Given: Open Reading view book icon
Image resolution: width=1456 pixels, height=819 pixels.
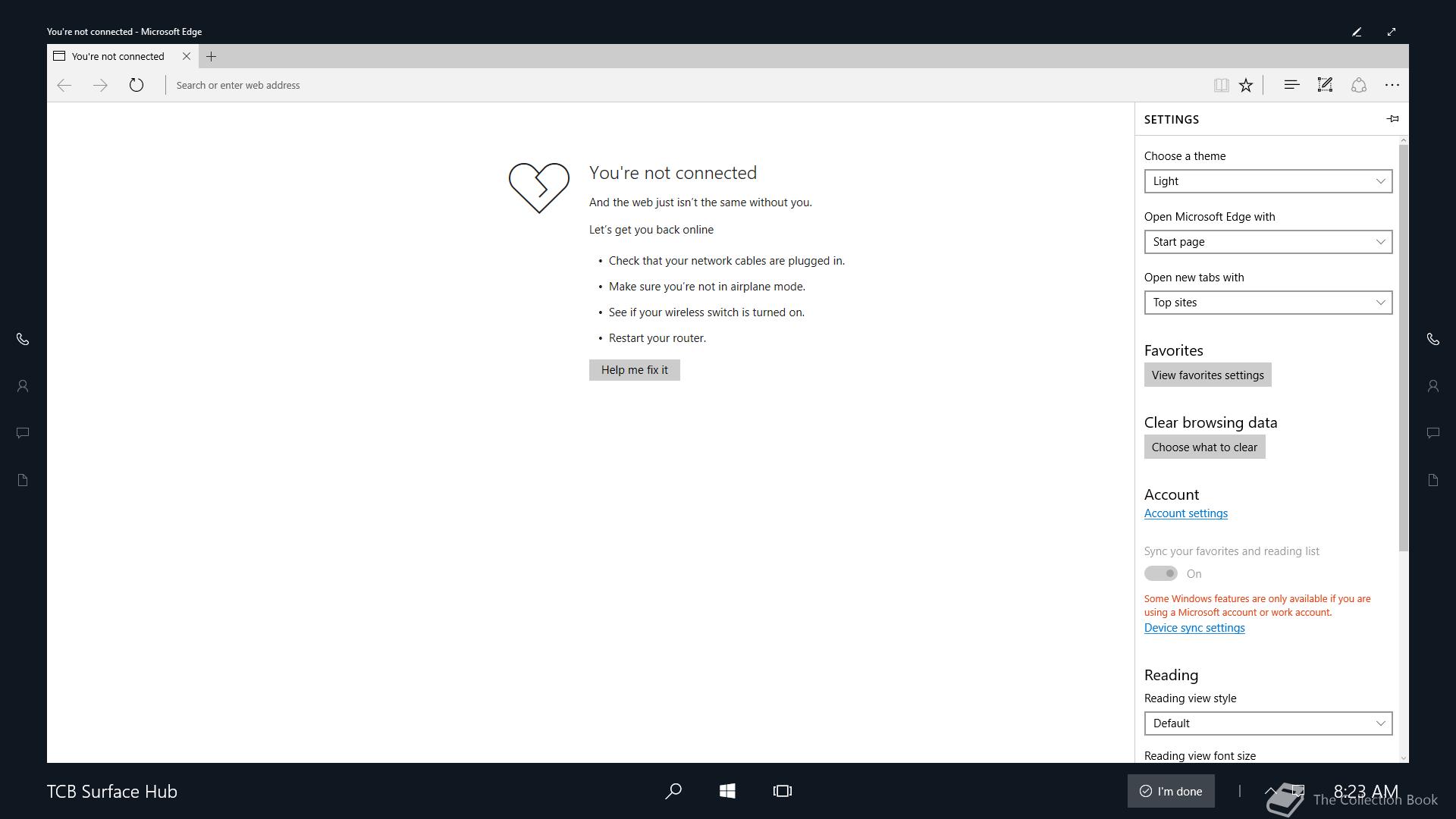Looking at the screenshot, I should 1221,85.
